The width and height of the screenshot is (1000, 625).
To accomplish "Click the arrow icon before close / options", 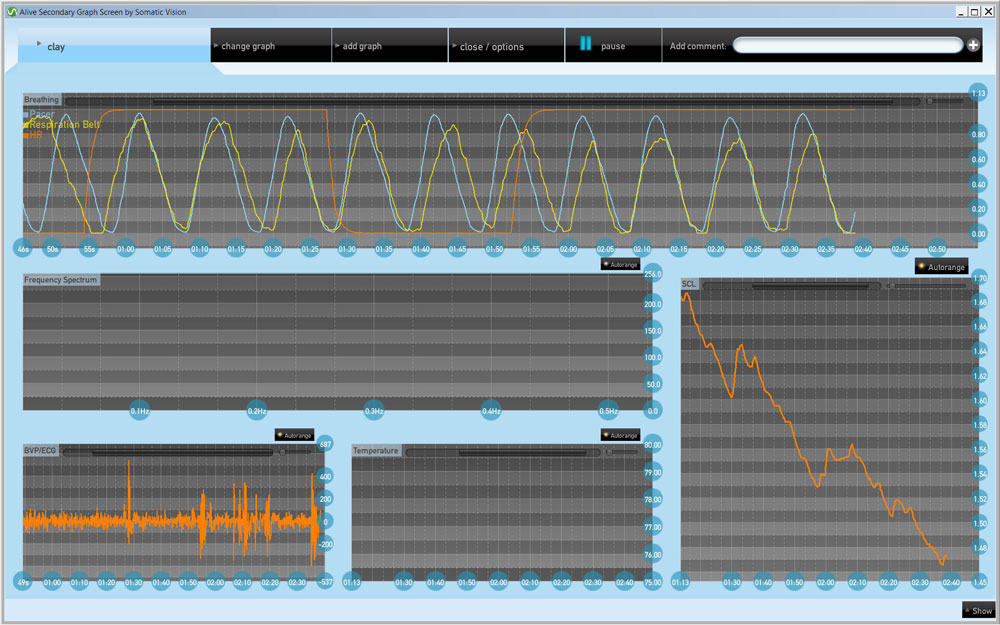I will pyautogui.click(x=454, y=45).
